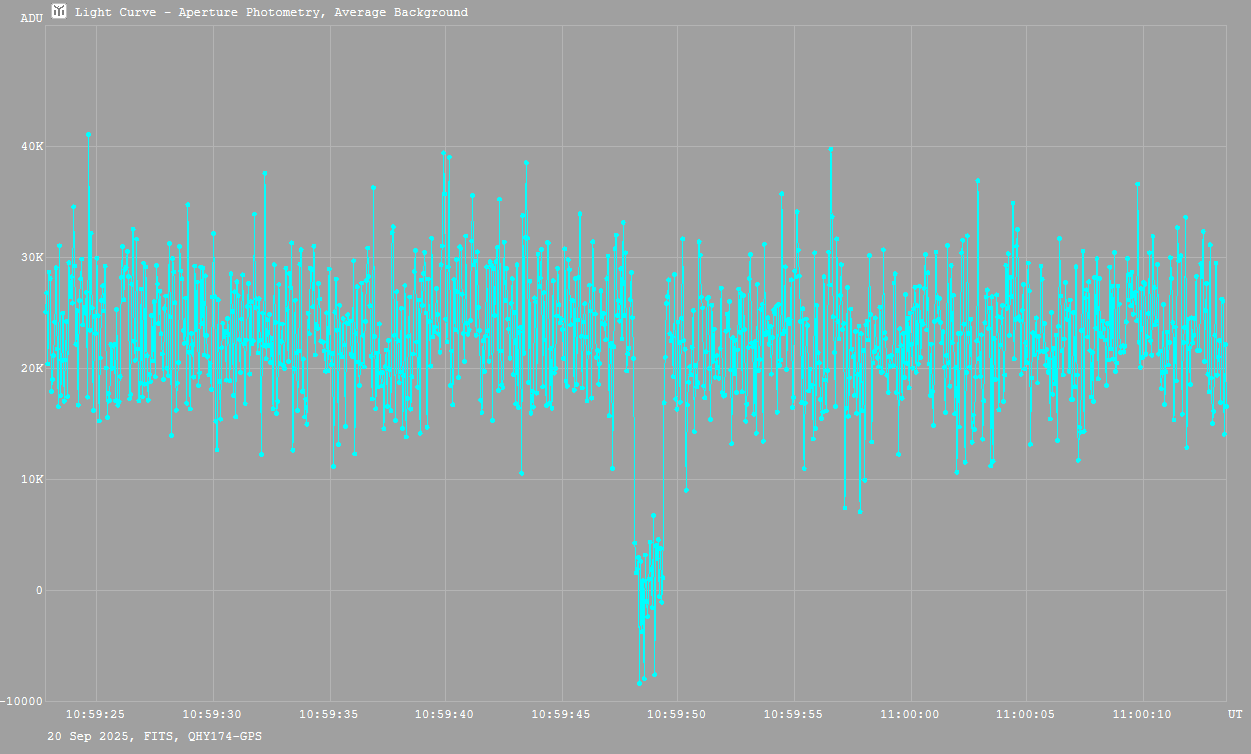Select the 10:59:25 time axis label
The height and width of the screenshot is (754, 1251).
point(95,715)
